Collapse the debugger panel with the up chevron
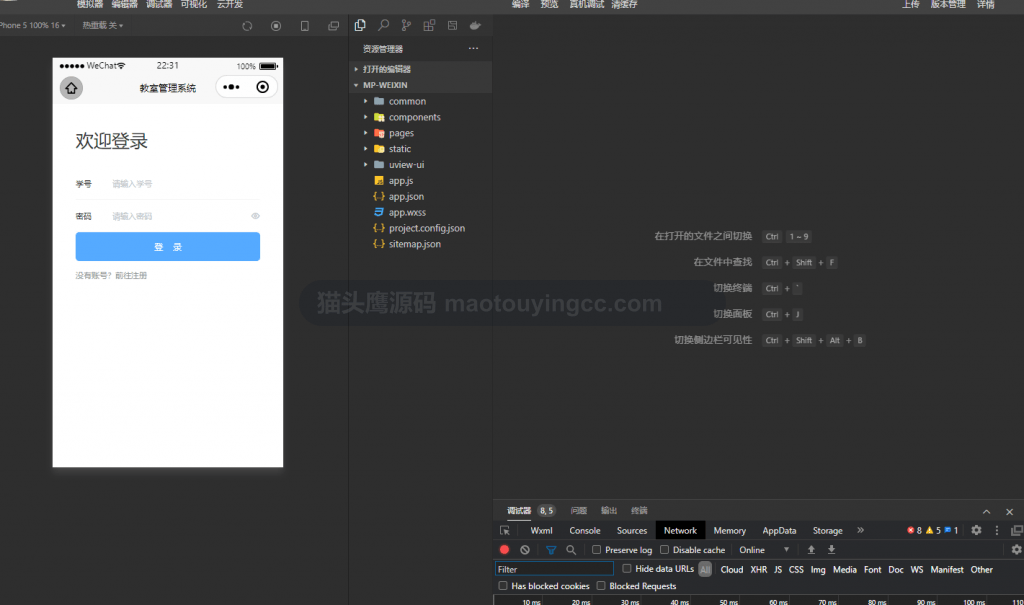The height and width of the screenshot is (605, 1024). 986,512
